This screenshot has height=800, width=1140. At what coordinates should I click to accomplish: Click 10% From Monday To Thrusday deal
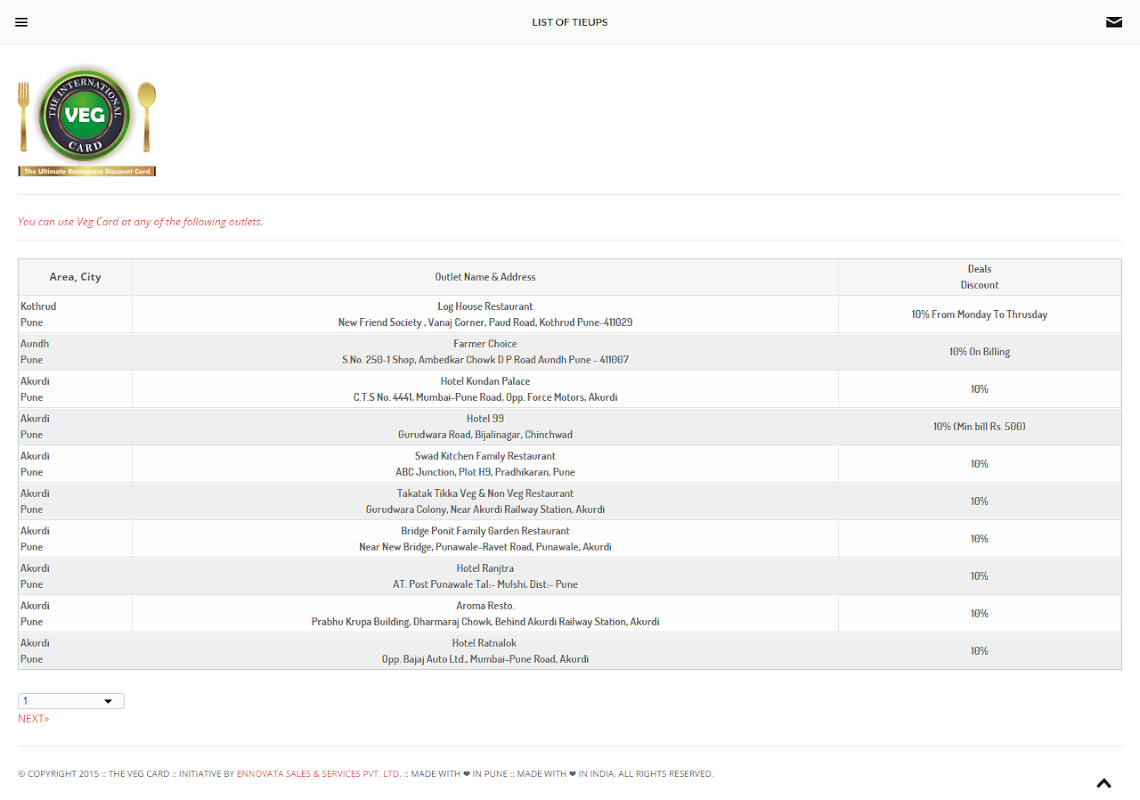pyautogui.click(x=979, y=315)
